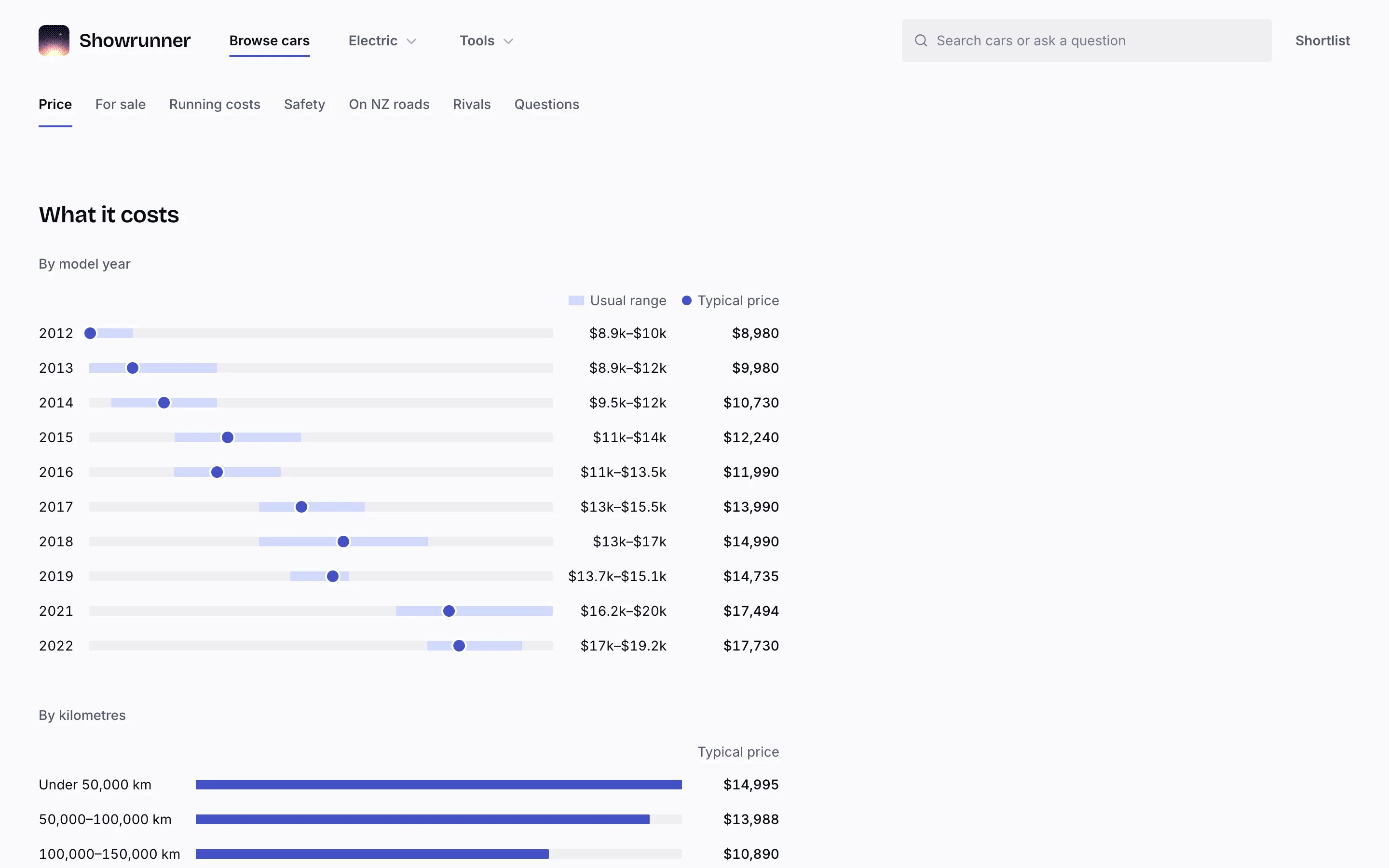The image size is (1389, 868).
Task: Click the Showrunner logo icon
Action: coord(54,40)
